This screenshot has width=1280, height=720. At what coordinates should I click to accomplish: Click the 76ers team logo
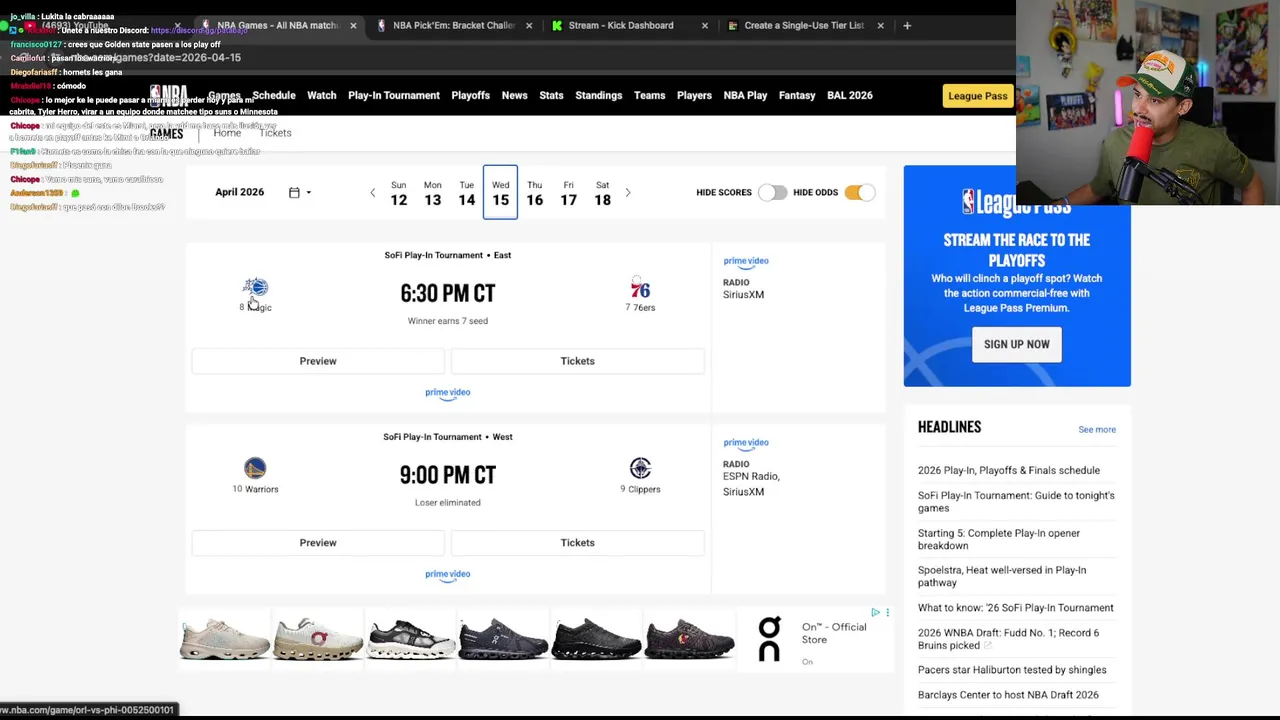coord(640,289)
